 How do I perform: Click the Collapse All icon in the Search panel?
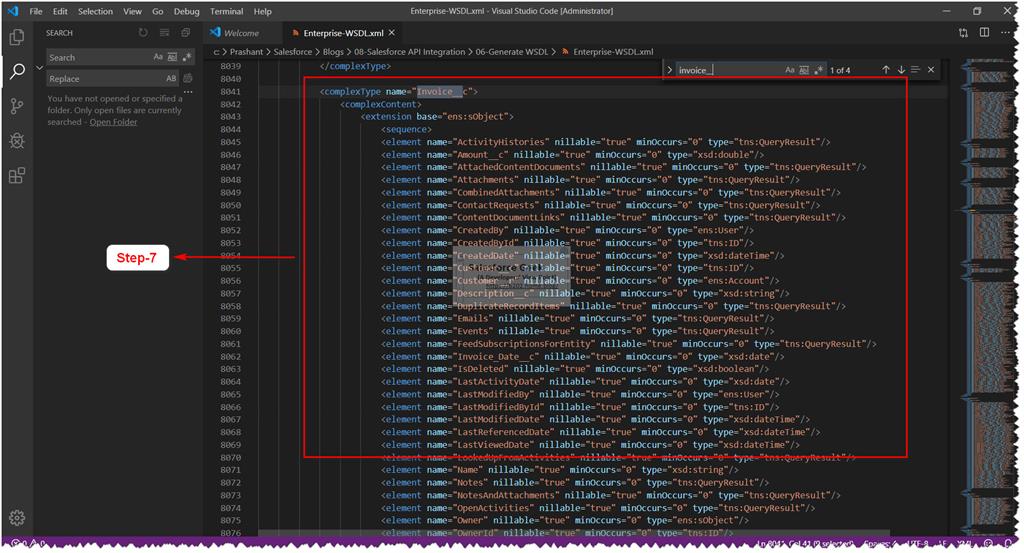click(x=186, y=33)
